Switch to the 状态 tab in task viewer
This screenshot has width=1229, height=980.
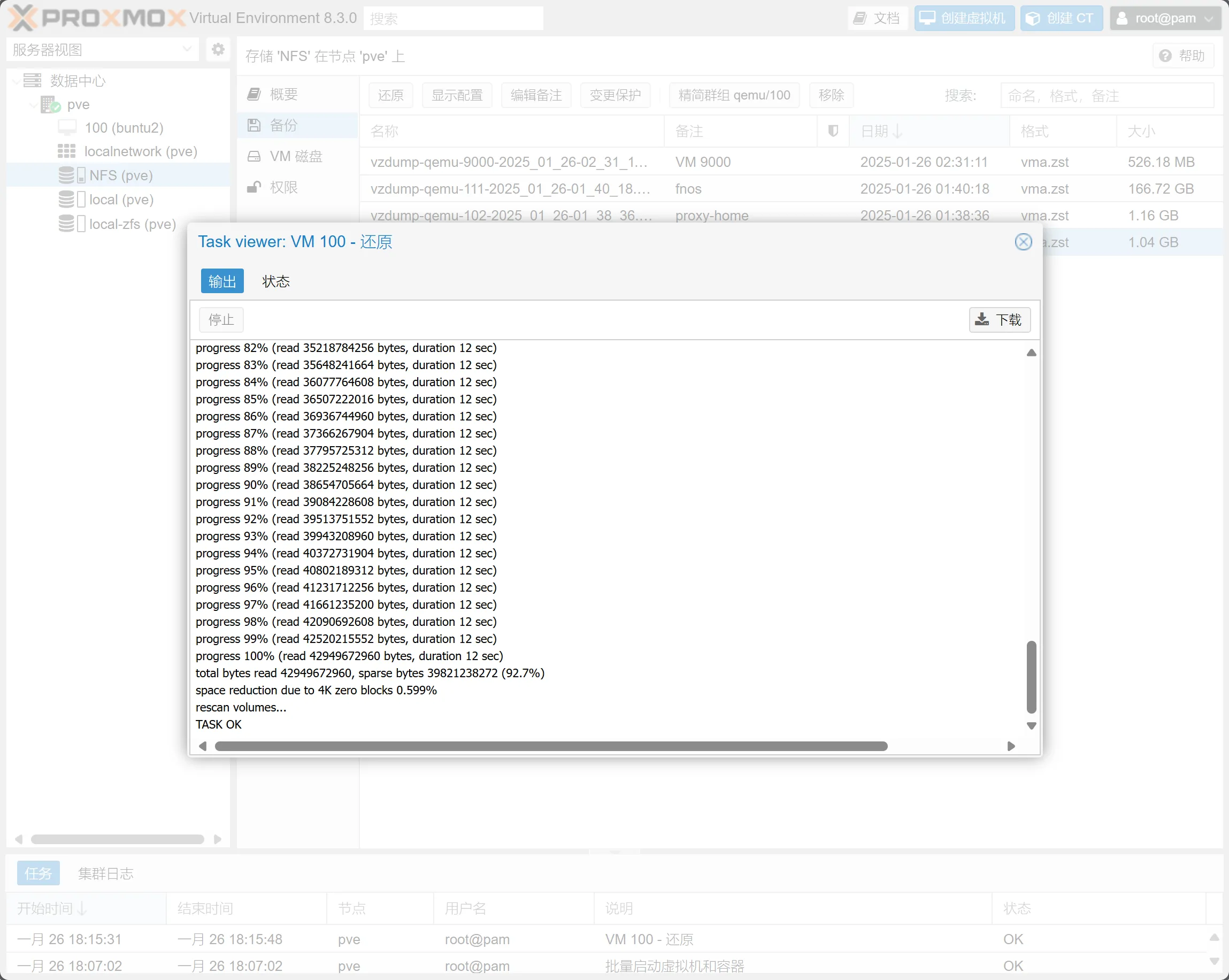tap(276, 281)
